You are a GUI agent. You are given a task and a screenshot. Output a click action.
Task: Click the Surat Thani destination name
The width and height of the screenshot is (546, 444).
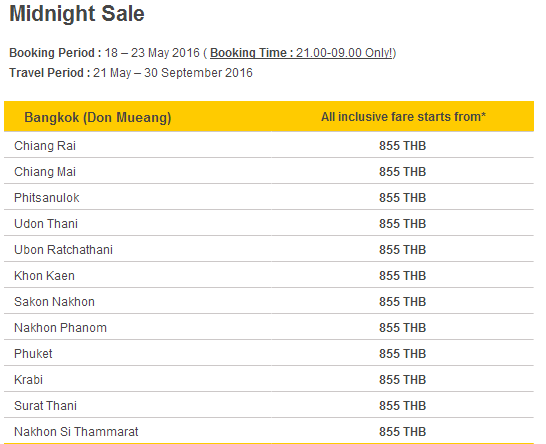[45, 406]
